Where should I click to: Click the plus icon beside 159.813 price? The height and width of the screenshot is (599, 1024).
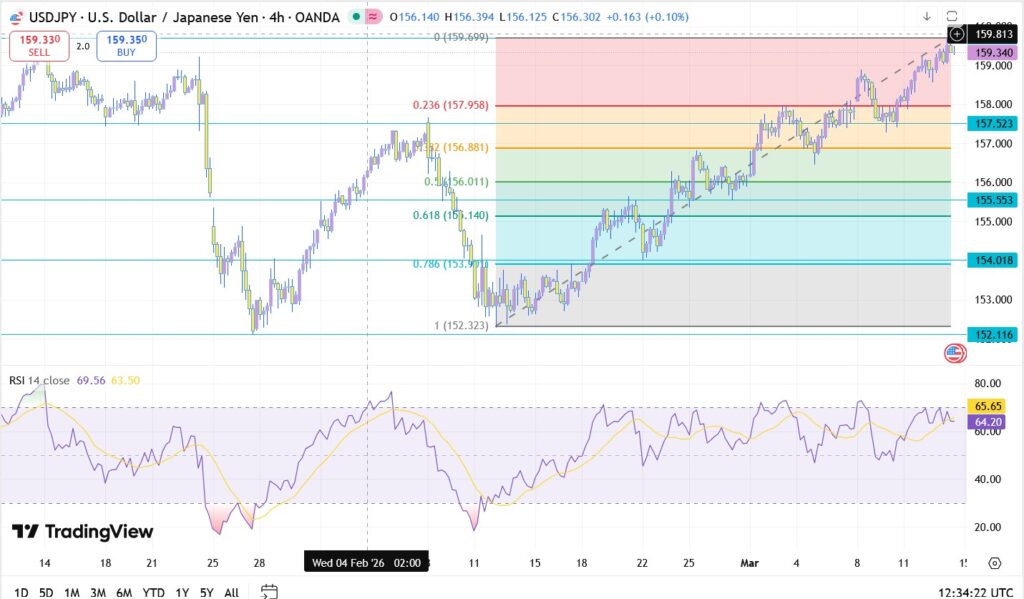pyautogui.click(x=956, y=35)
